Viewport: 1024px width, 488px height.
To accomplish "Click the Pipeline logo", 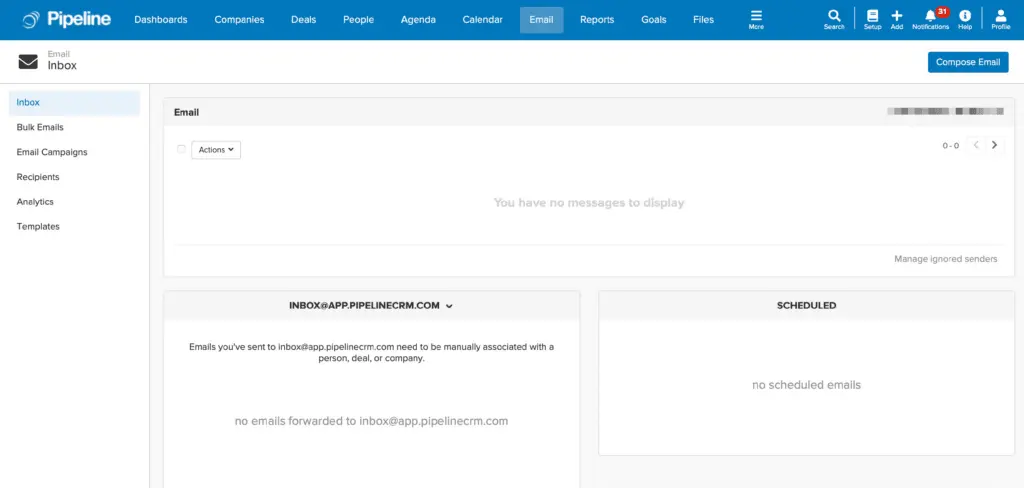I will point(66,20).
